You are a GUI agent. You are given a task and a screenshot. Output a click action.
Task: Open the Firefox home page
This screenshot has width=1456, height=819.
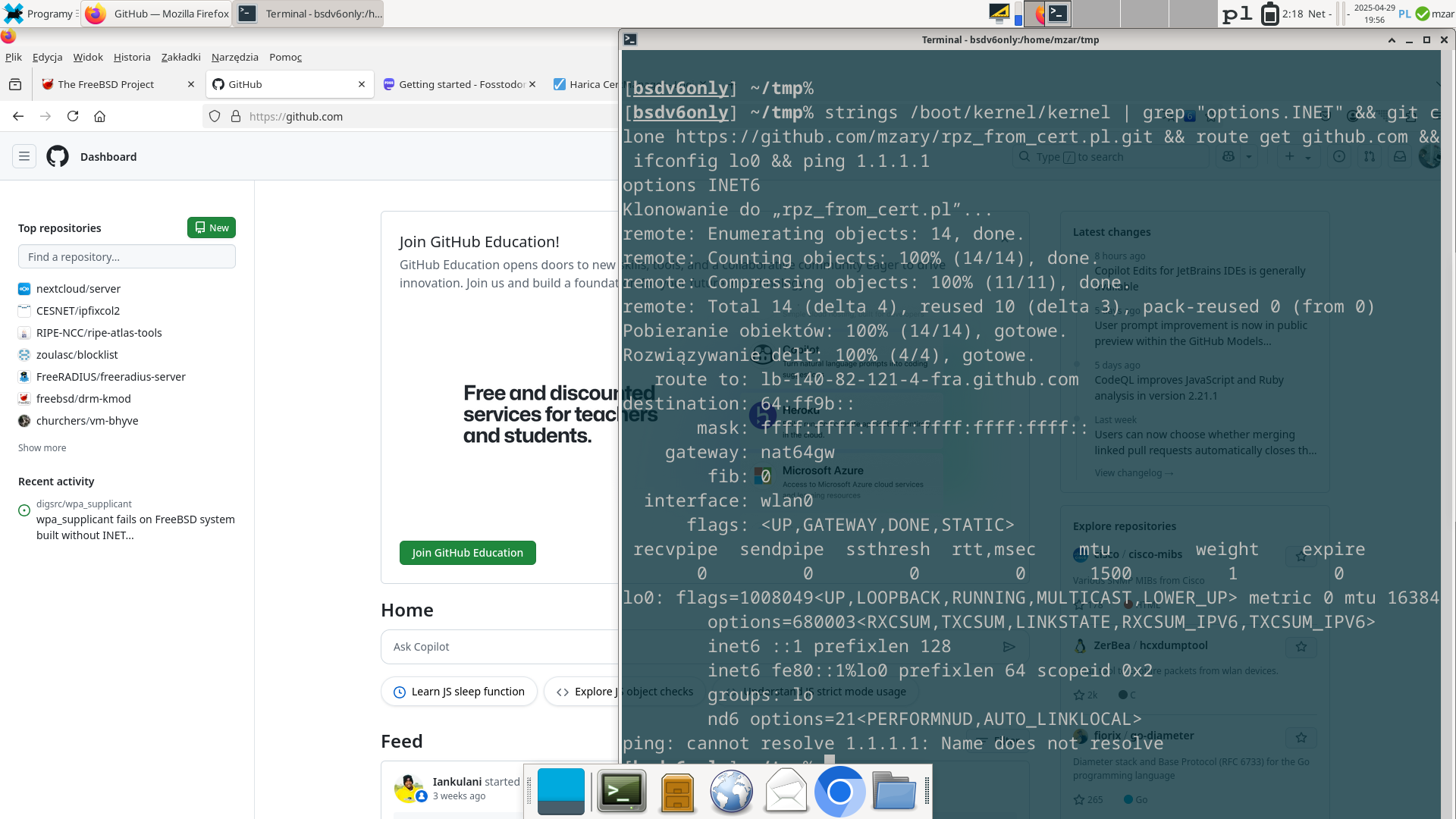click(99, 116)
